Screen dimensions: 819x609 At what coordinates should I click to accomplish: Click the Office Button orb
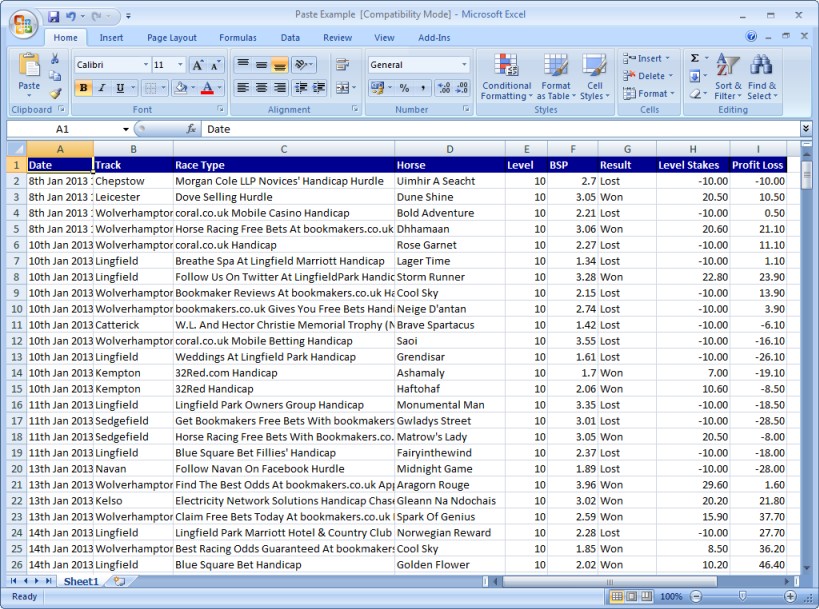[21, 24]
